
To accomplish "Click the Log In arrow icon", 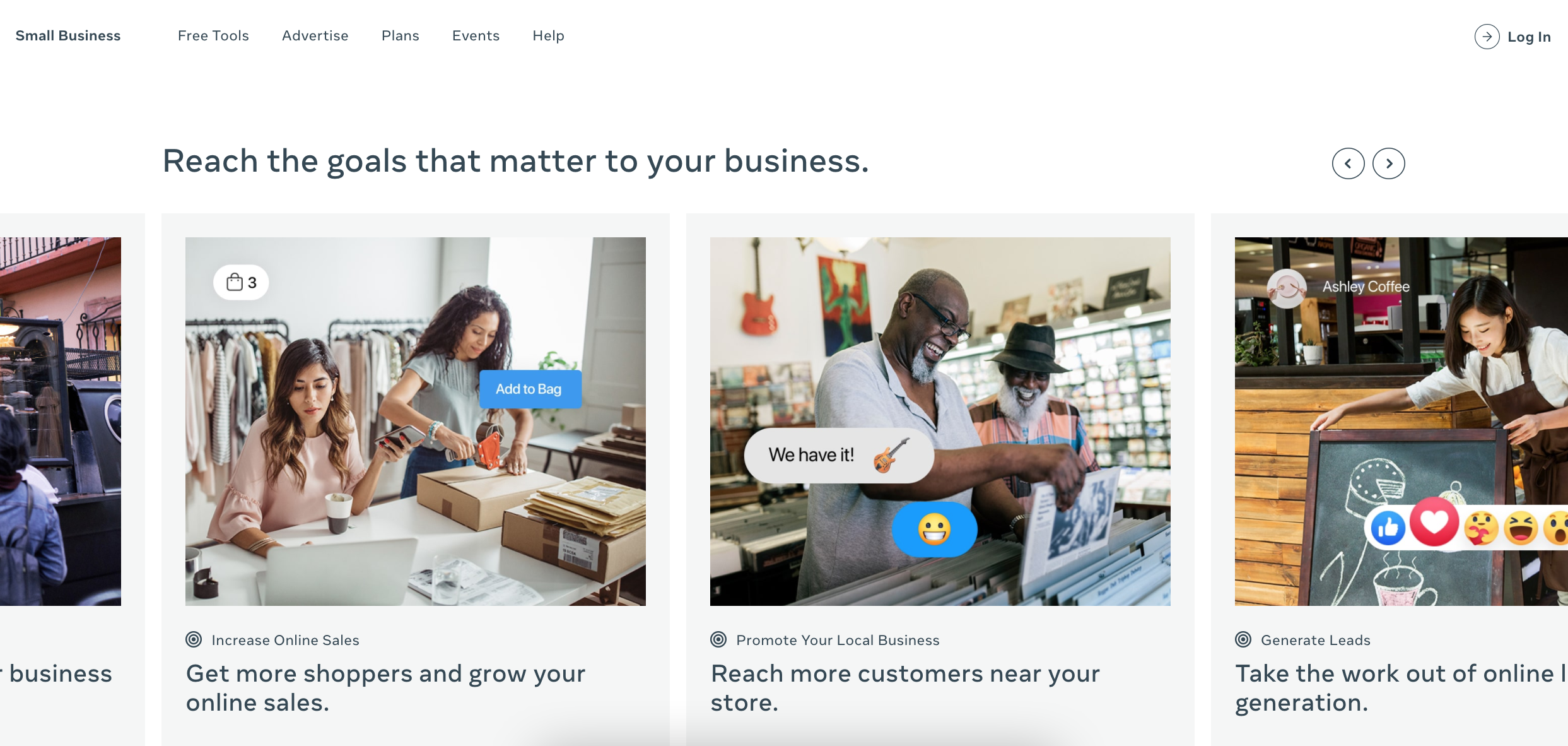I will coord(1487,37).
